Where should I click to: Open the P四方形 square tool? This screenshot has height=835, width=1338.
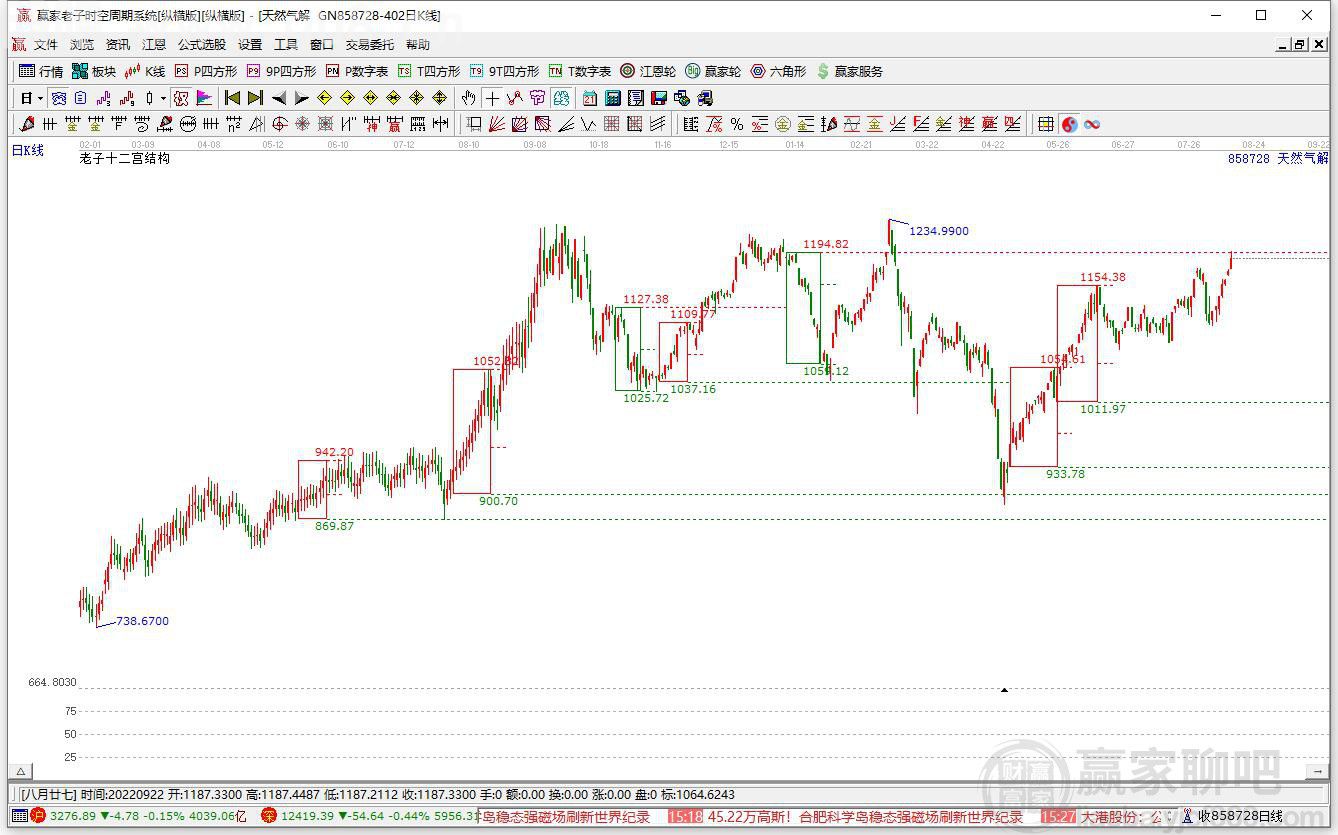click(x=206, y=71)
